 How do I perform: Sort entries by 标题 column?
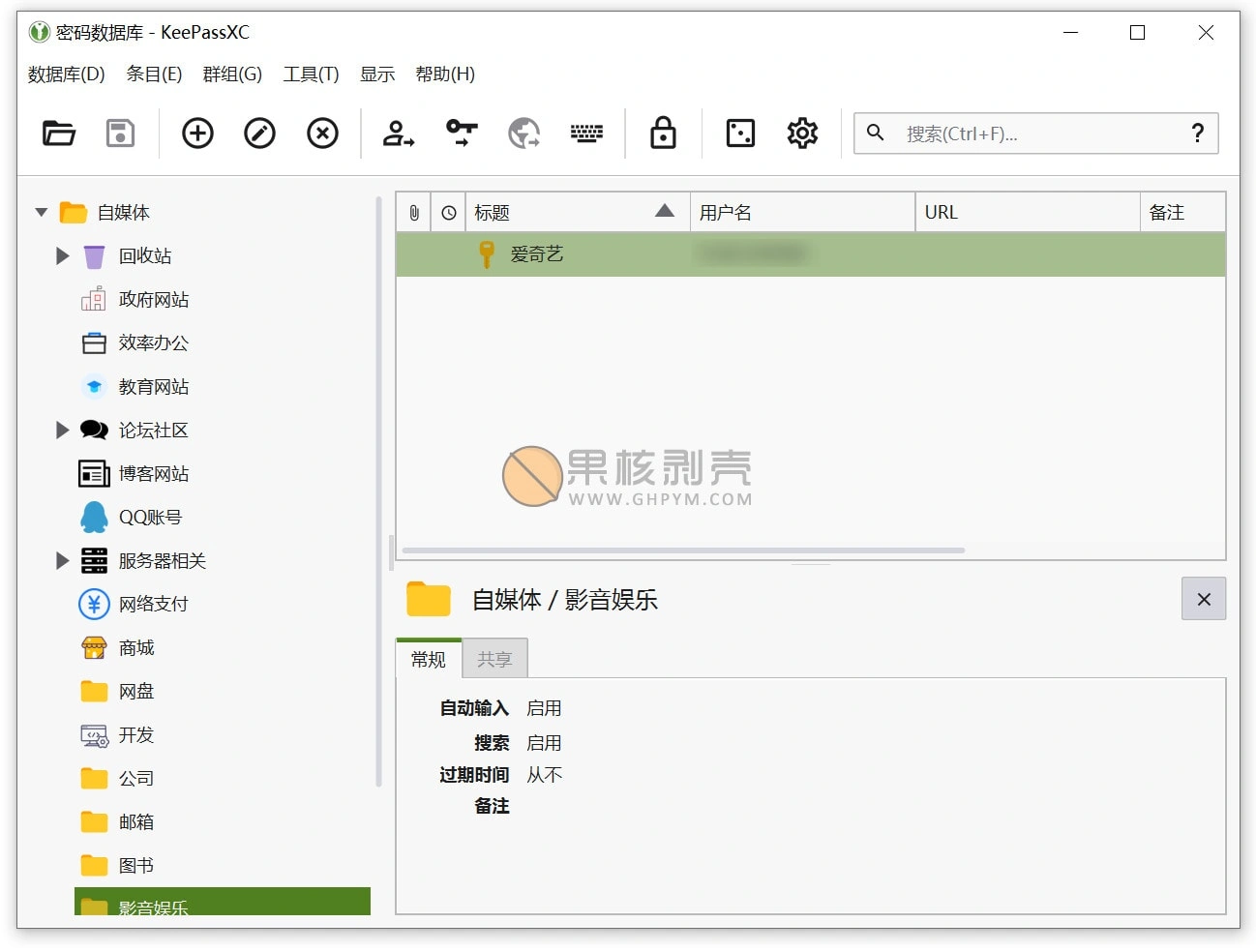pyautogui.click(x=578, y=213)
